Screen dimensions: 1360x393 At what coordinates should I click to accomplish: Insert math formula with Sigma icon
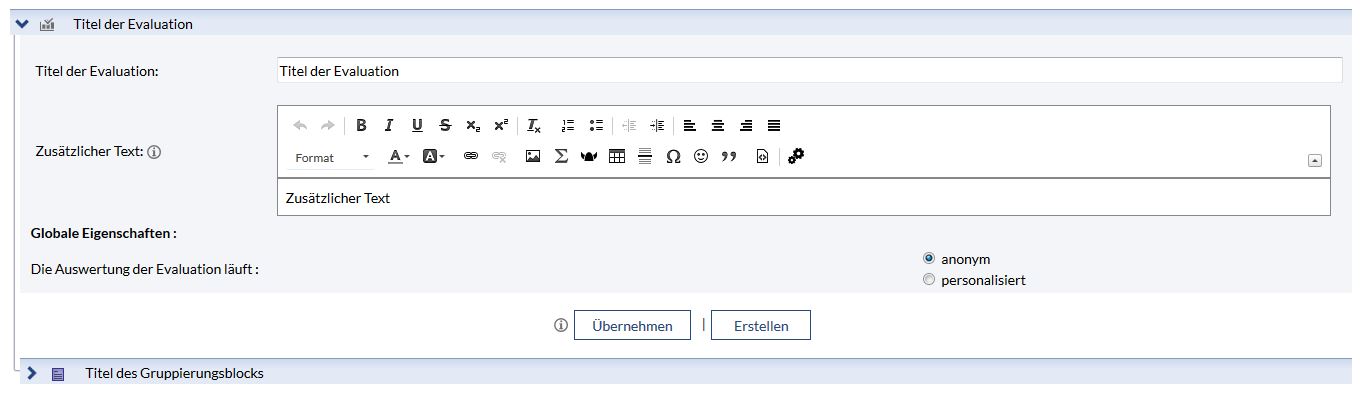561,157
